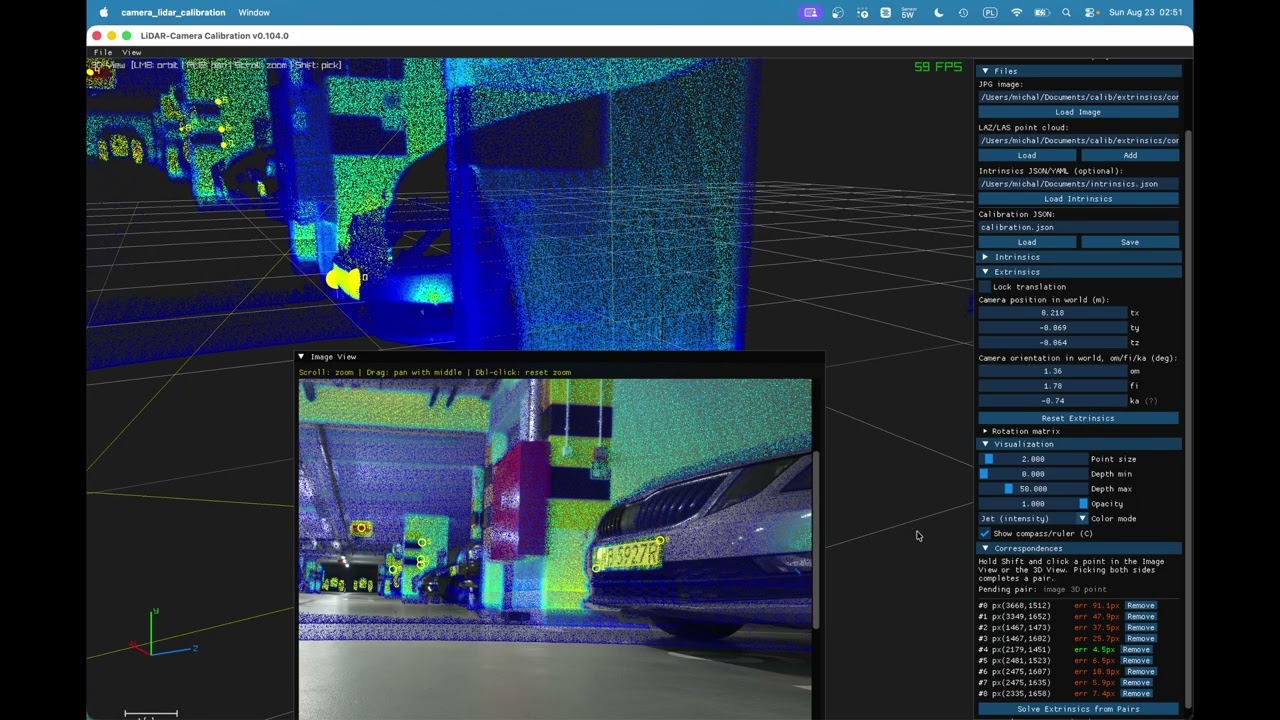Click the Reset Extrinsics button

click(1078, 418)
